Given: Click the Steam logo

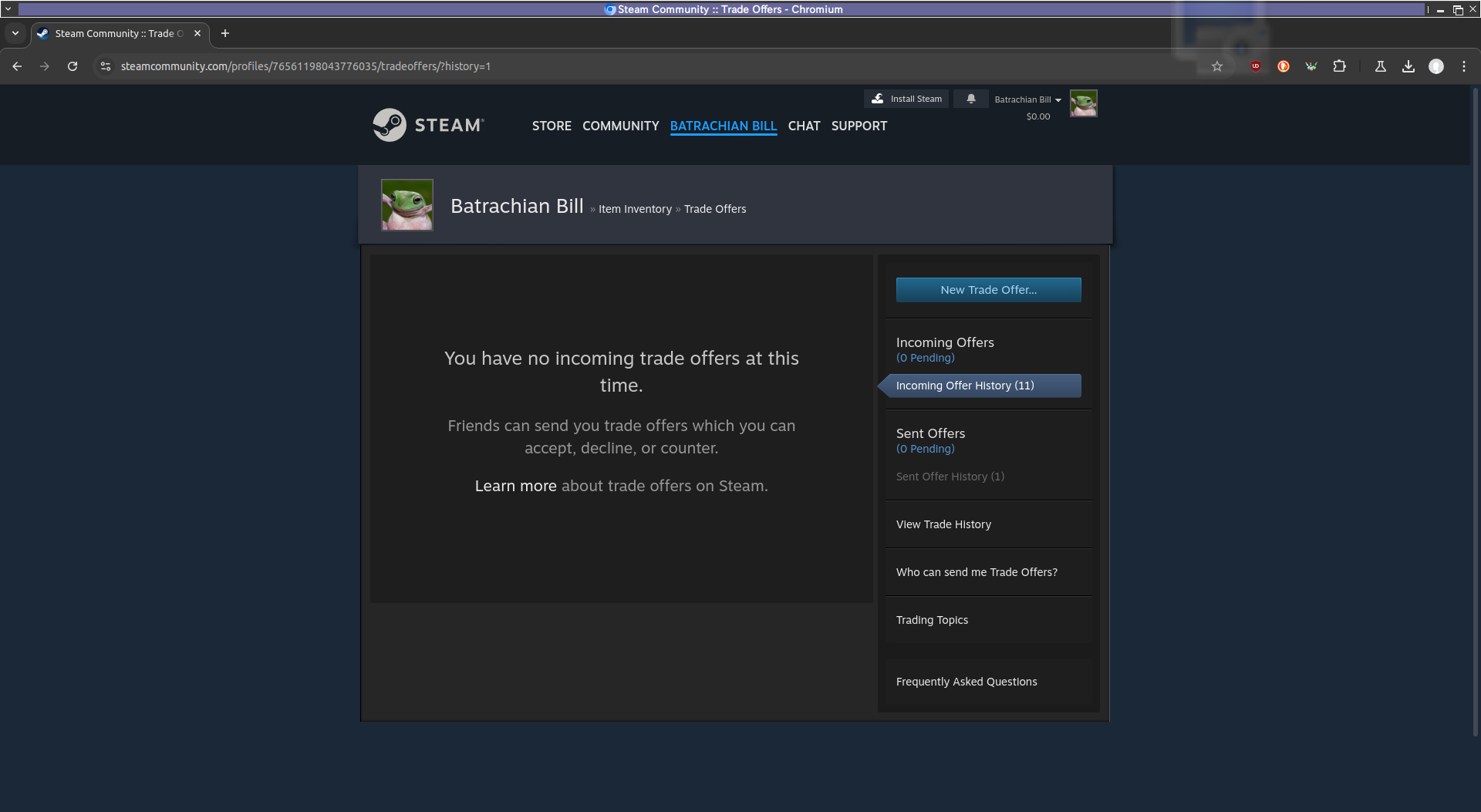Looking at the screenshot, I should pos(428,125).
